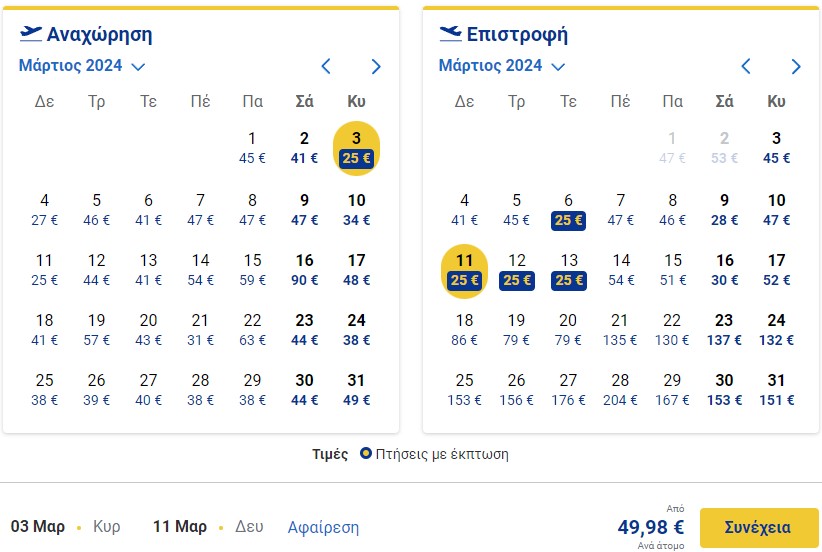The height and width of the screenshot is (552, 822).
Task: Select departure date 21 March at 31 €
Action: tap(200, 330)
